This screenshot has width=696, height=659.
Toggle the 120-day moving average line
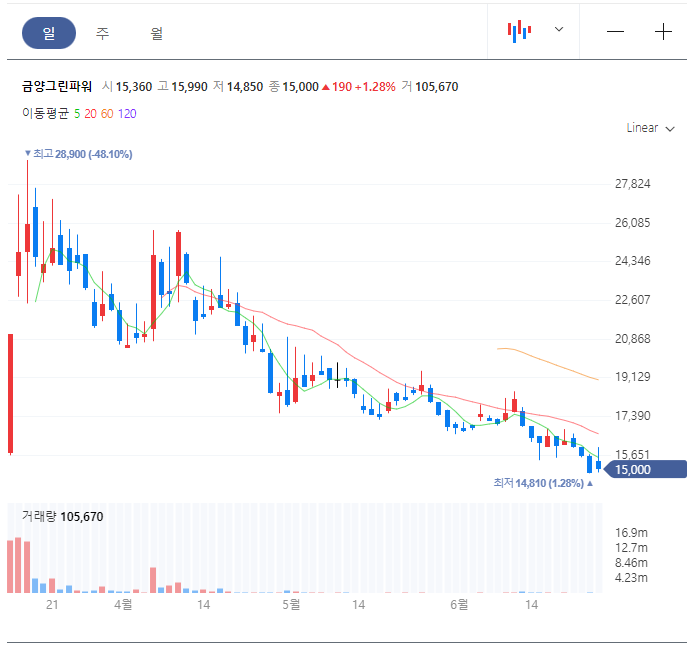click(x=127, y=114)
